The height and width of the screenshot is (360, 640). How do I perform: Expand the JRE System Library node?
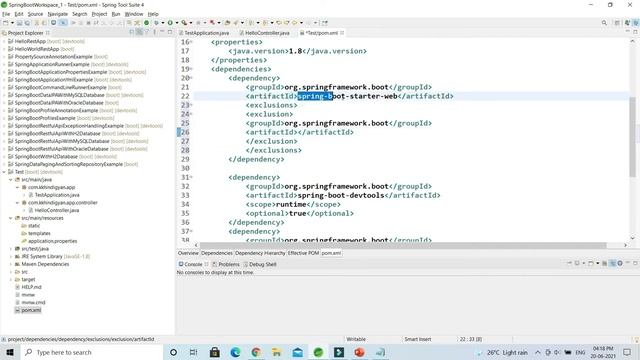[x=11, y=256]
